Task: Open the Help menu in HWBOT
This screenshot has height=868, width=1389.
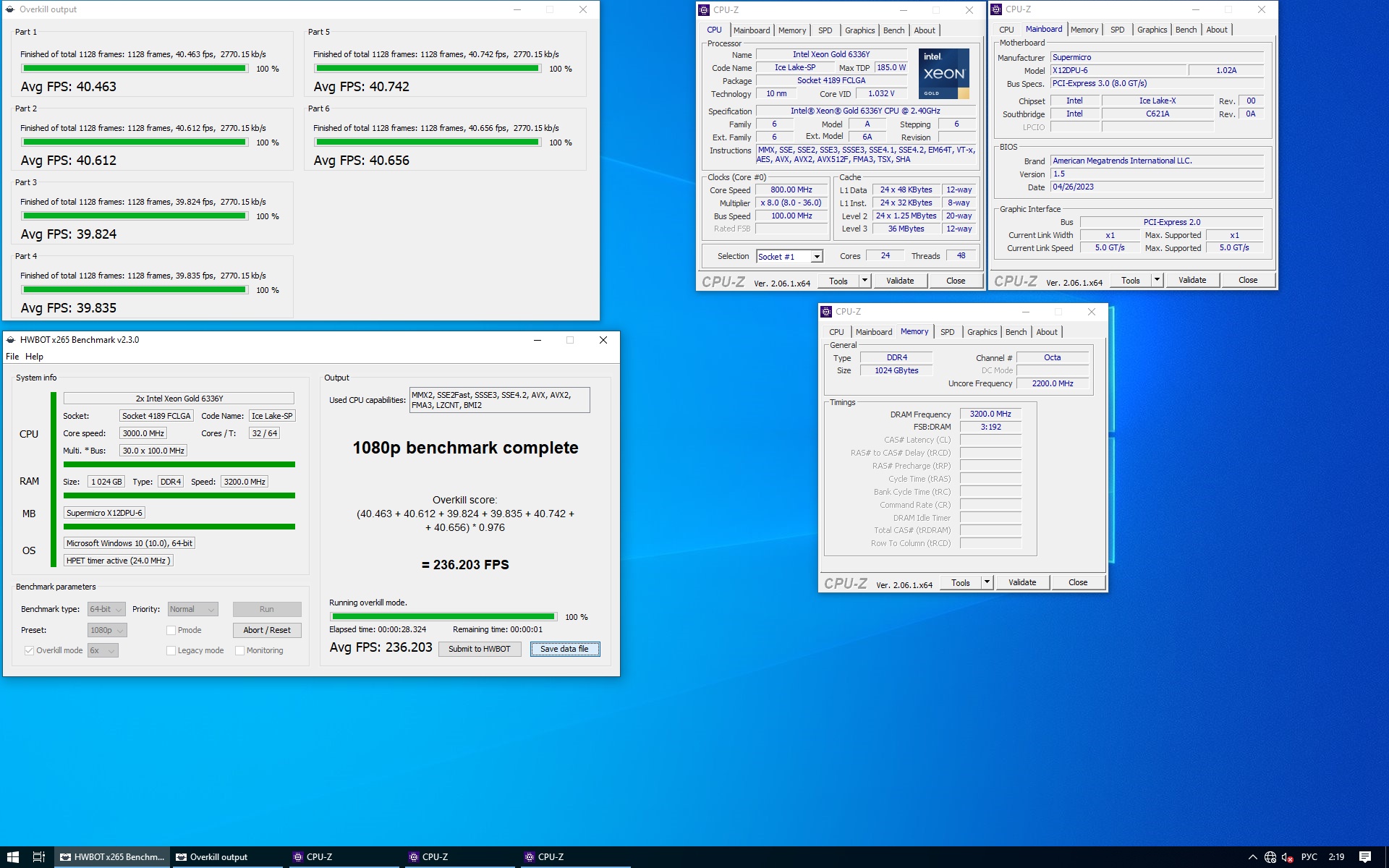Action: pyautogui.click(x=34, y=357)
